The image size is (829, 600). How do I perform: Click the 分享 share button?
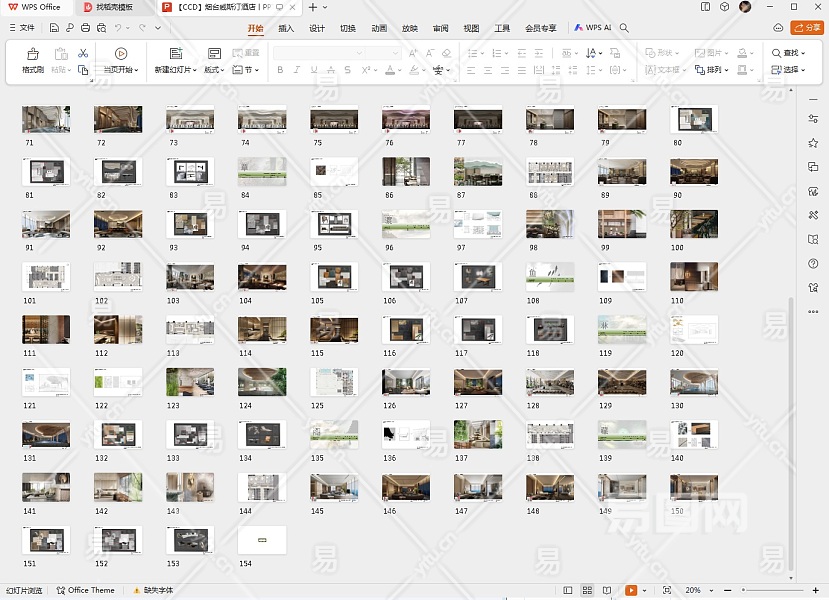pyautogui.click(x=806, y=28)
